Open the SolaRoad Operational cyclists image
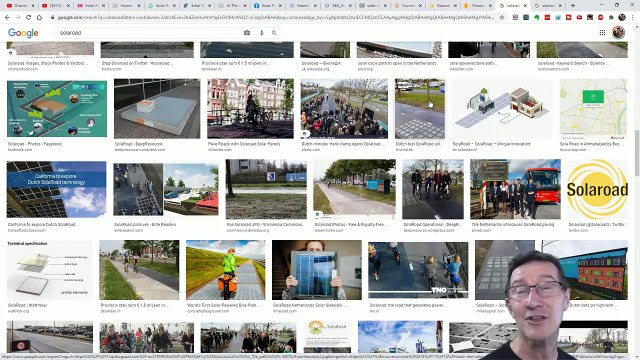640x360 pixels. coord(433,189)
